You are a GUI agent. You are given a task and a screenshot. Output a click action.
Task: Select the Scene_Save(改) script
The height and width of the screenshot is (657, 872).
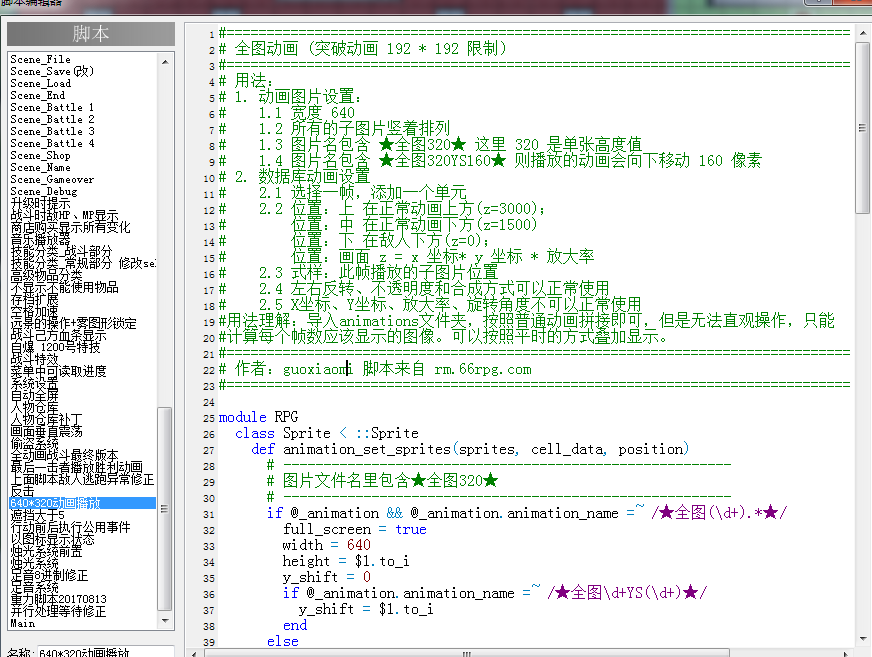(x=52, y=71)
